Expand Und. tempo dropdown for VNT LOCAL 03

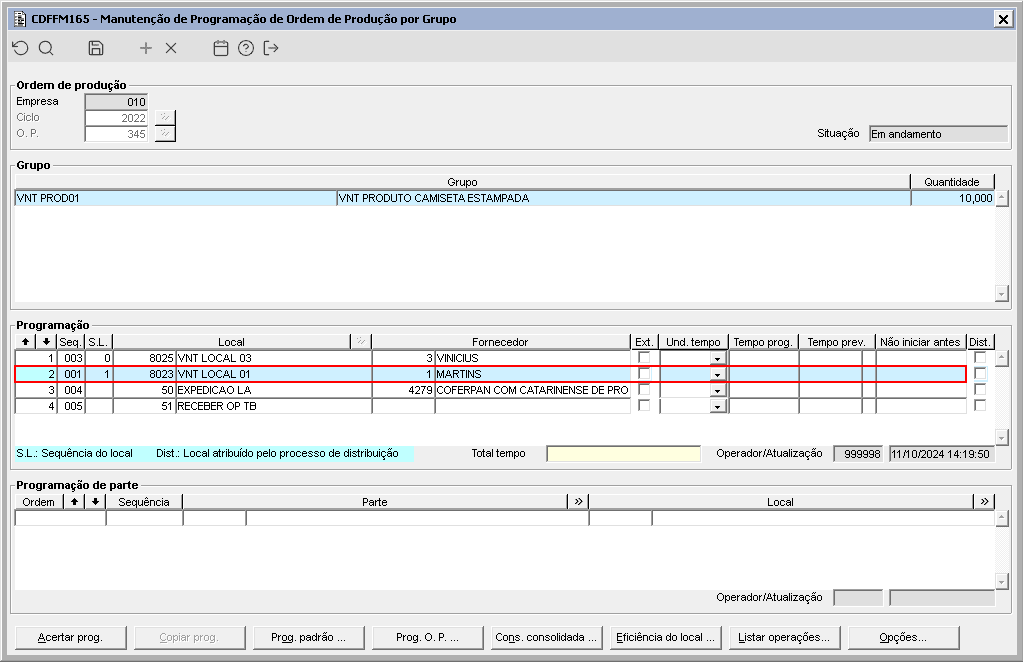click(x=718, y=358)
